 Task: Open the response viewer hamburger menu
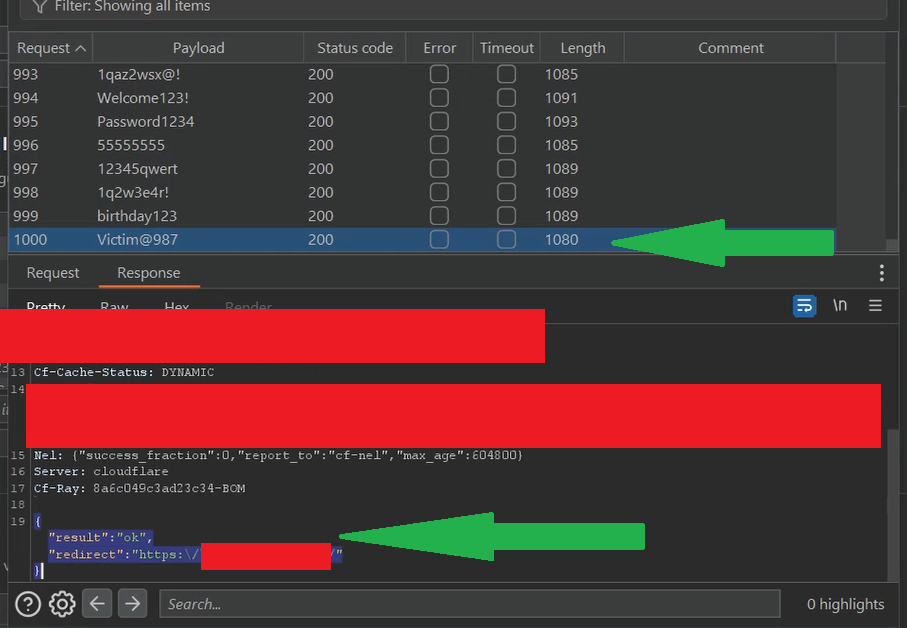tap(875, 306)
